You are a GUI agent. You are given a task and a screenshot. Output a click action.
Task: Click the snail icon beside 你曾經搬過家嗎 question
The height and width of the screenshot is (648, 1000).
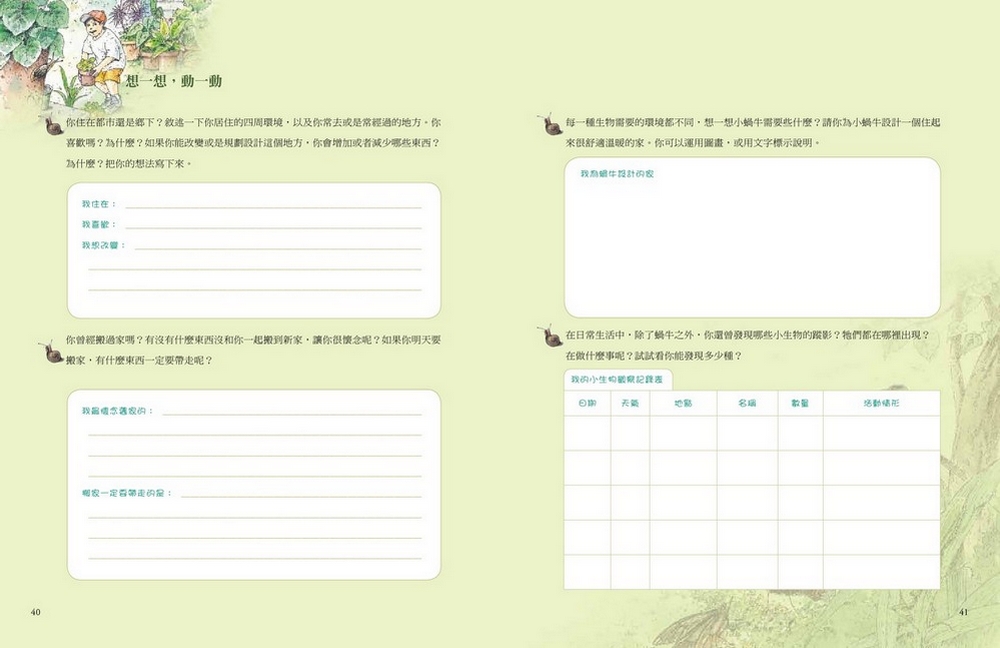[51, 352]
